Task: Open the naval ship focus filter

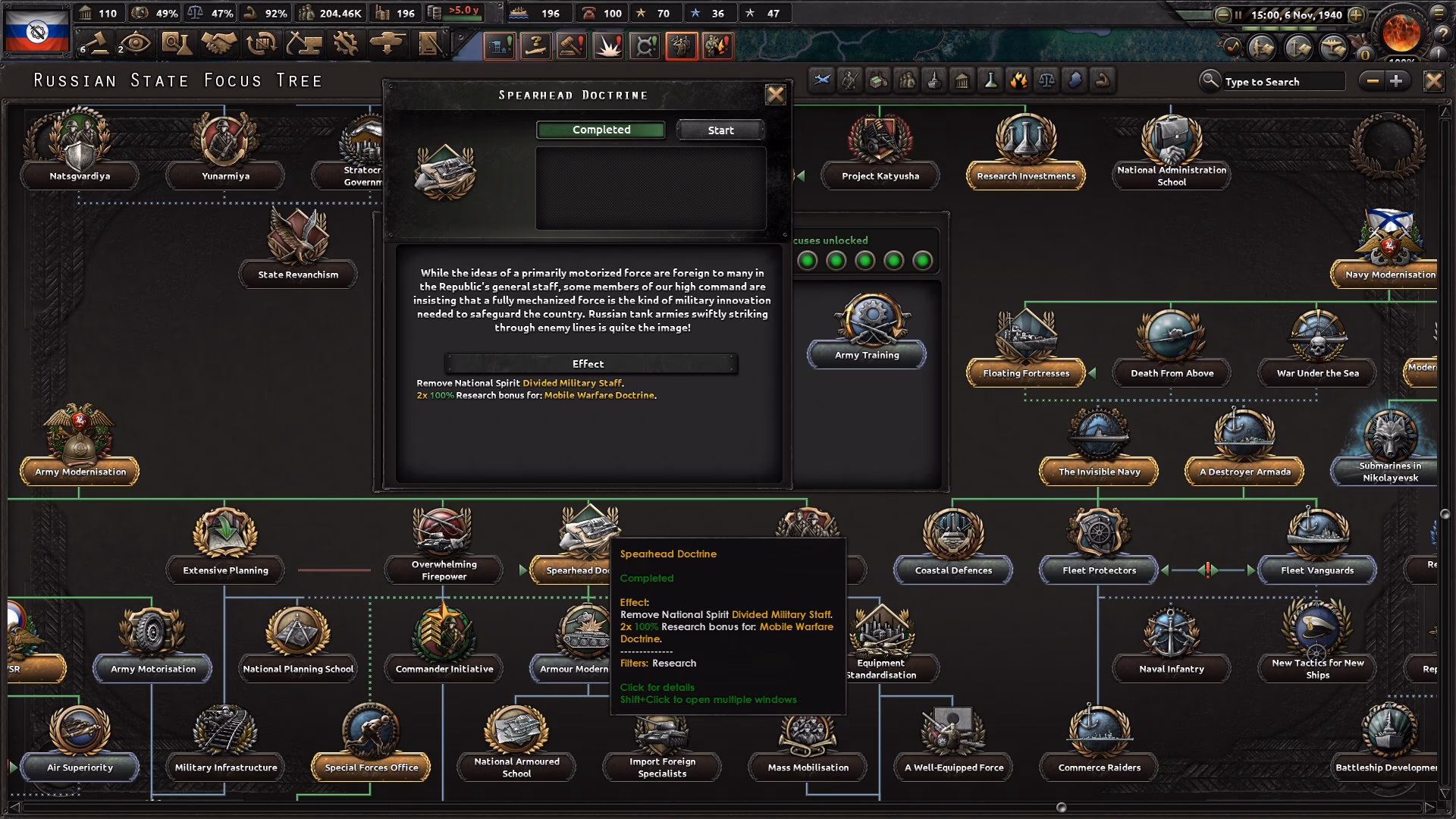Action: pos(934,81)
